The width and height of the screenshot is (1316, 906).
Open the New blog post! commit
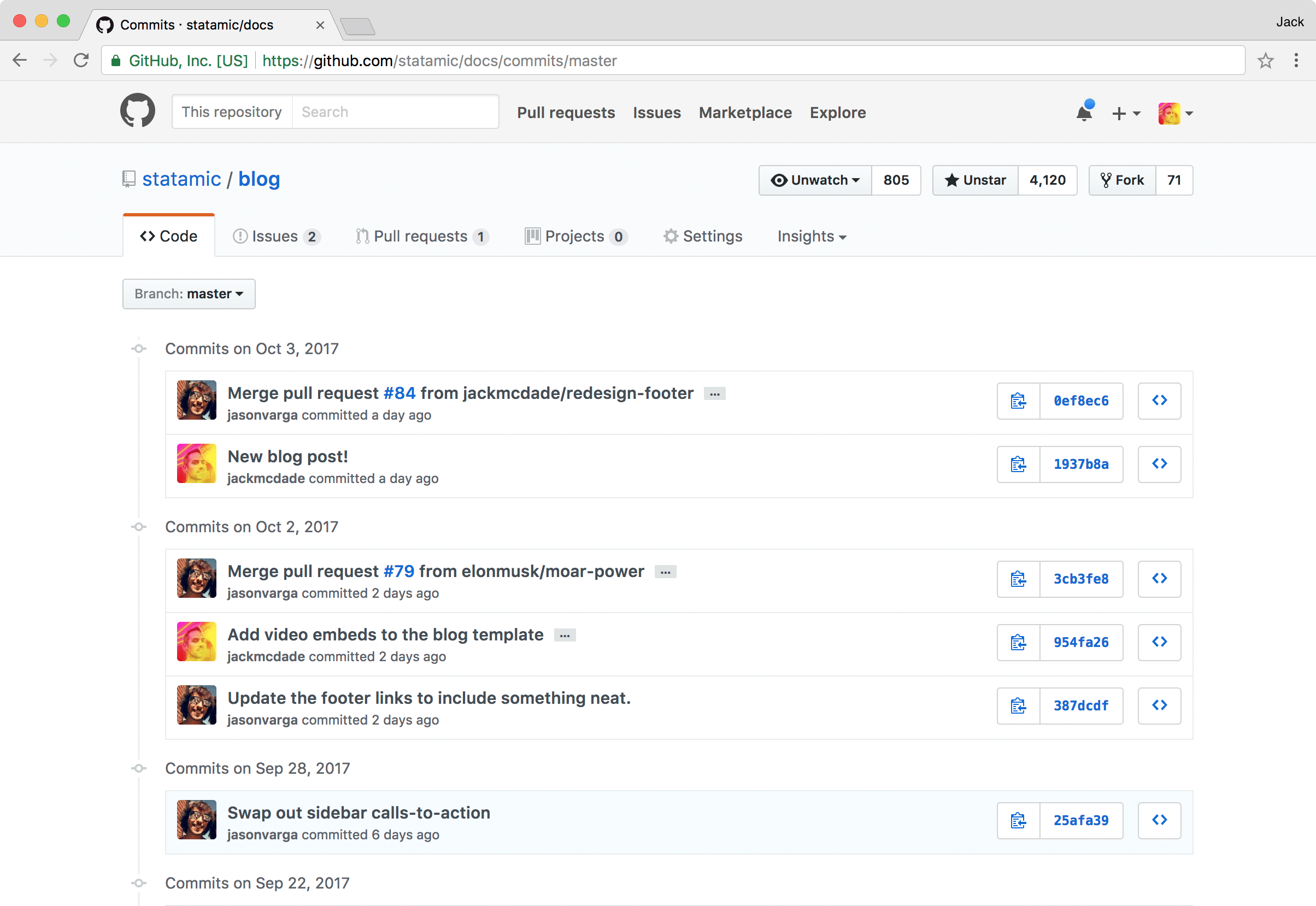pos(288,456)
